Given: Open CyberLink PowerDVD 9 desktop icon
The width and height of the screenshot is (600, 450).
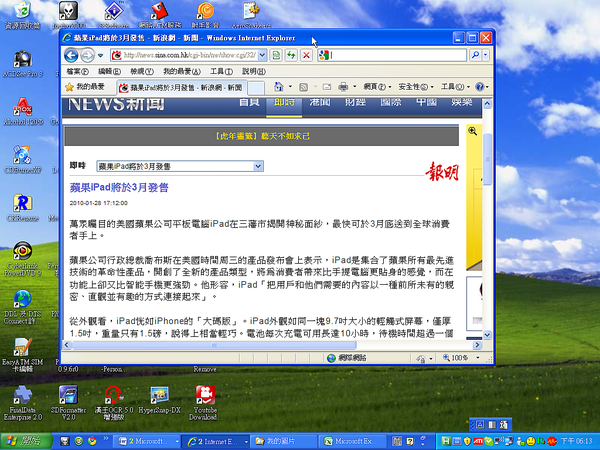Looking at the screenshot, I should pyautogui.click(x=23, y=259).
